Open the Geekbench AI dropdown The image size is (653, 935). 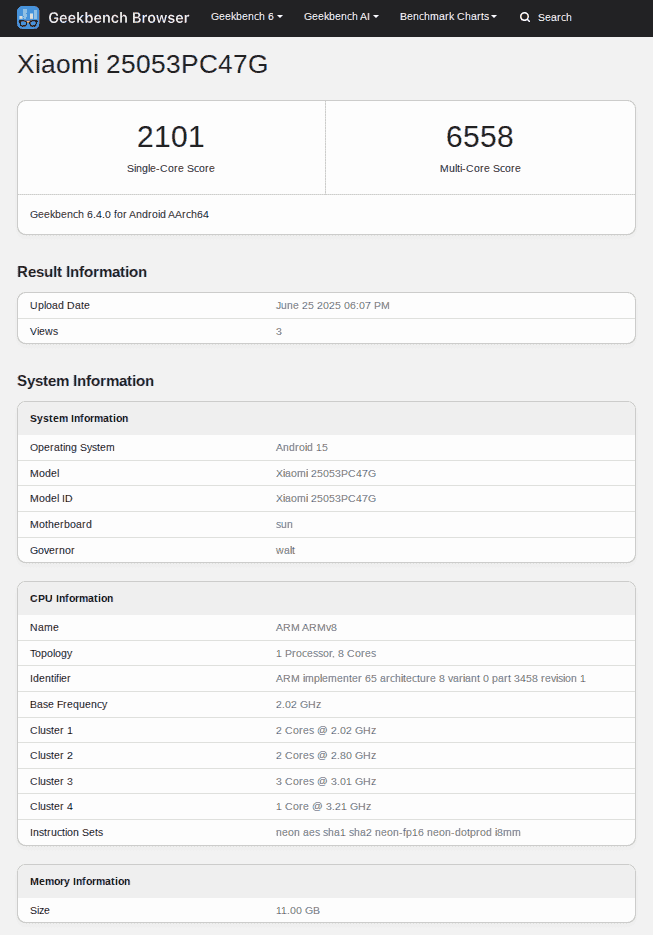[341, 17]
